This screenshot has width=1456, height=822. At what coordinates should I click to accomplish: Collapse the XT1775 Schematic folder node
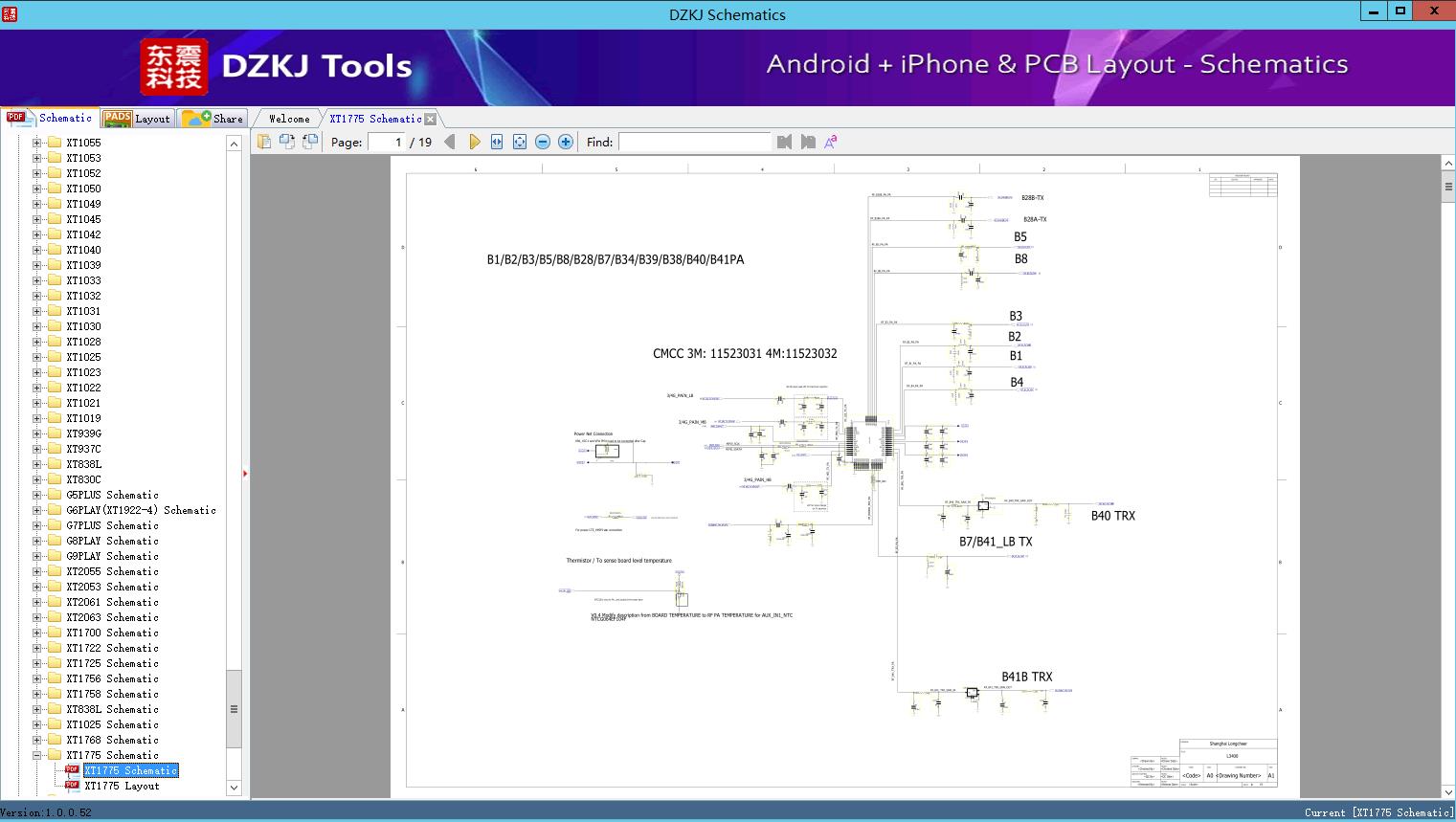point(36,755)
